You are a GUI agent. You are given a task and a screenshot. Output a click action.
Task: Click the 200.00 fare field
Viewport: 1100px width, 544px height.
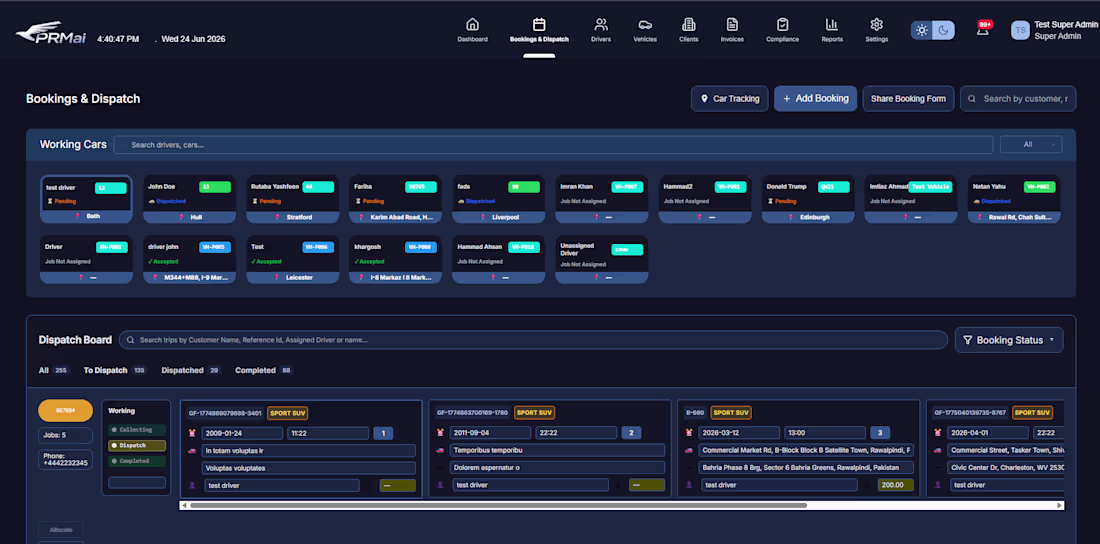(895, 485)
